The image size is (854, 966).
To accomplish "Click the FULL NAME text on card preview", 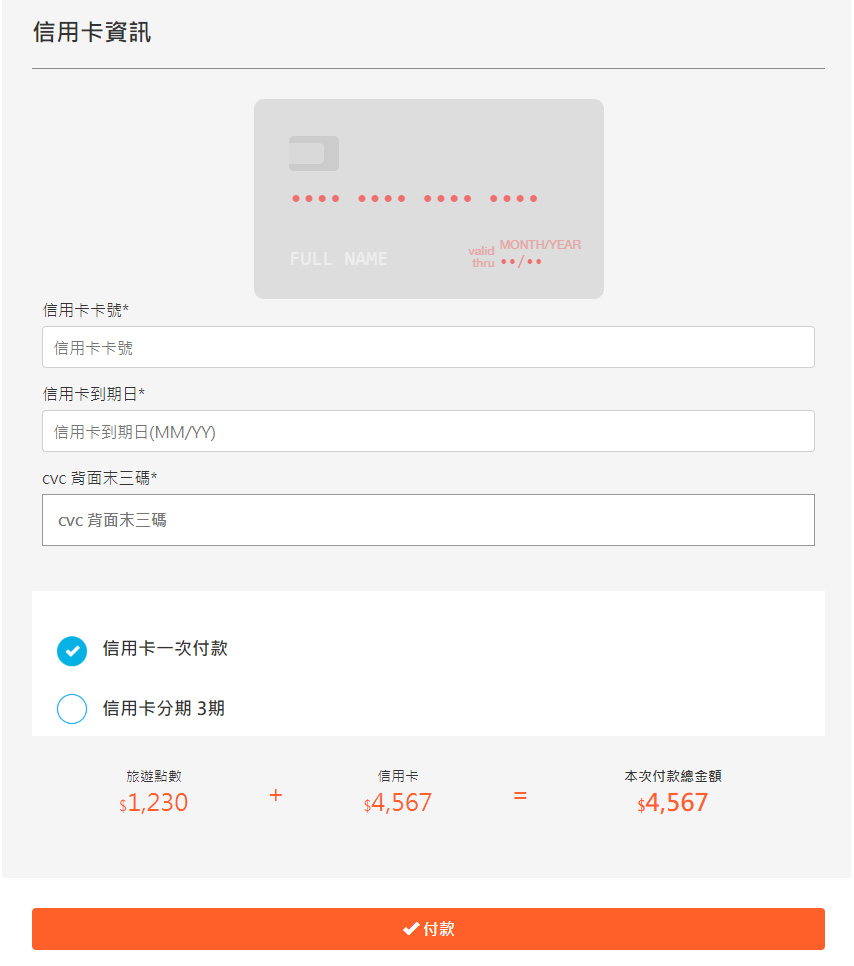I will coord(338,259).
